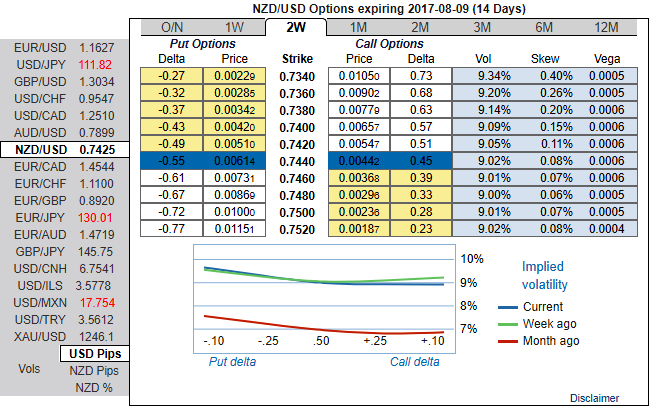Select the EUR/JPY currency pair

coord(63,217)
